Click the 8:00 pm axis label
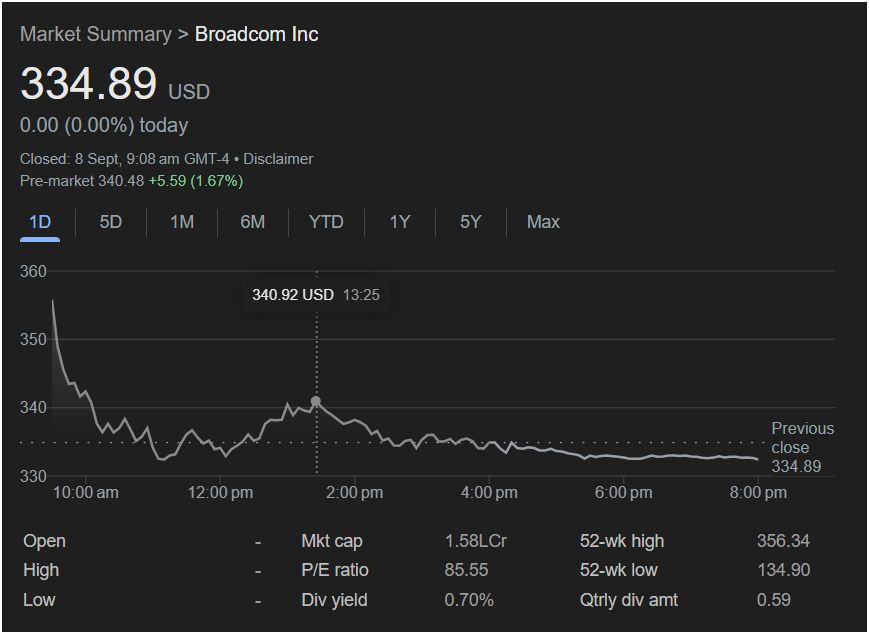This screenshot has height=634, width=869. [758, 493]
